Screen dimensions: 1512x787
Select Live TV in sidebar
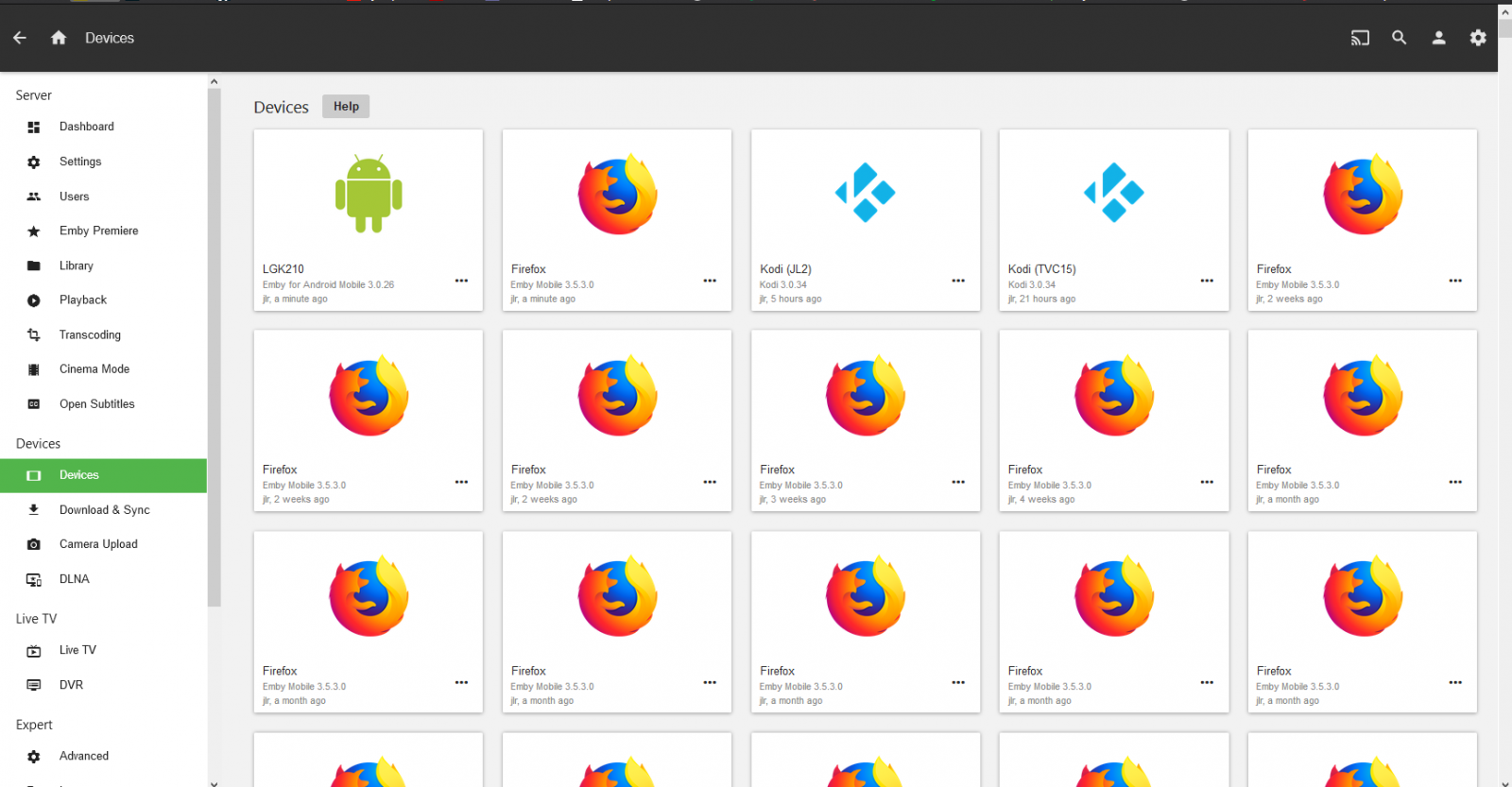coord(77,650)
